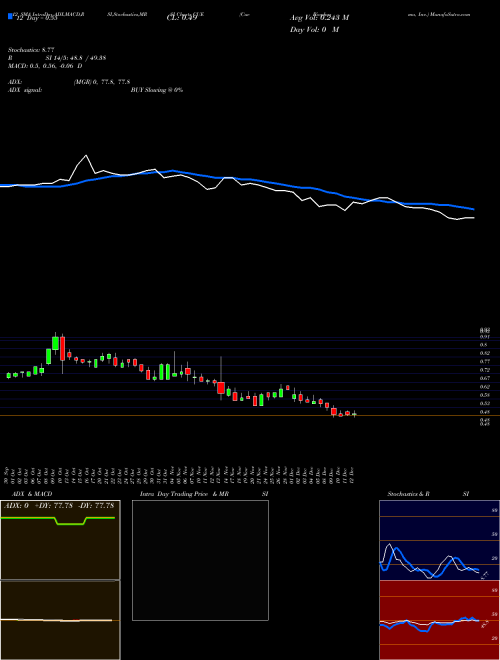The image size is (500, 660).
Task: Click the large red candle at the October peak
Action: (63, 349)
